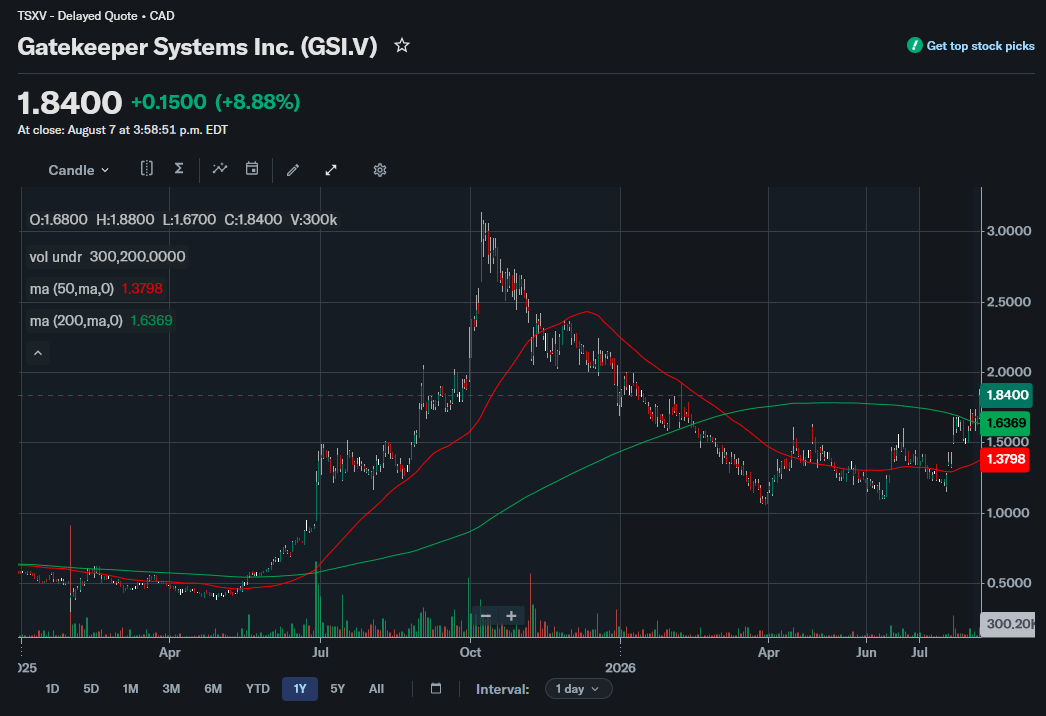
Task: Open the indicators line-chart icon
Action: point(219,169)
